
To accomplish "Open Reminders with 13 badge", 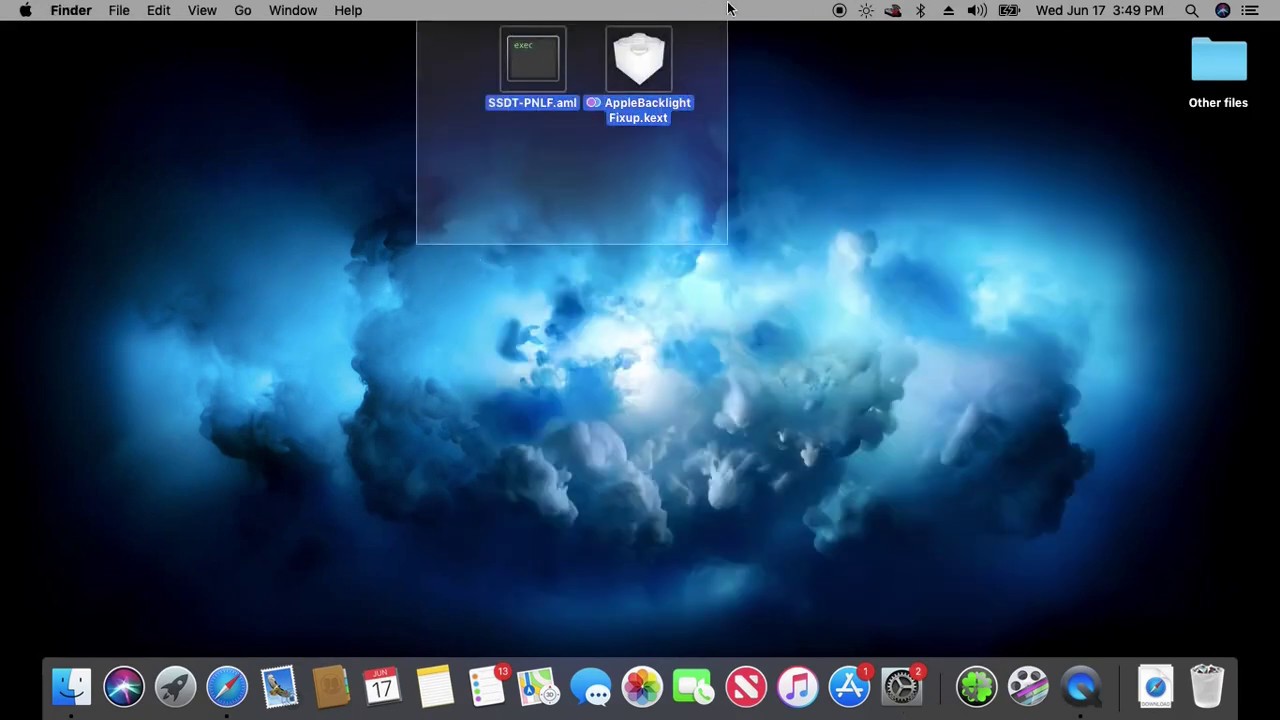I will click(x=487, y=687).
